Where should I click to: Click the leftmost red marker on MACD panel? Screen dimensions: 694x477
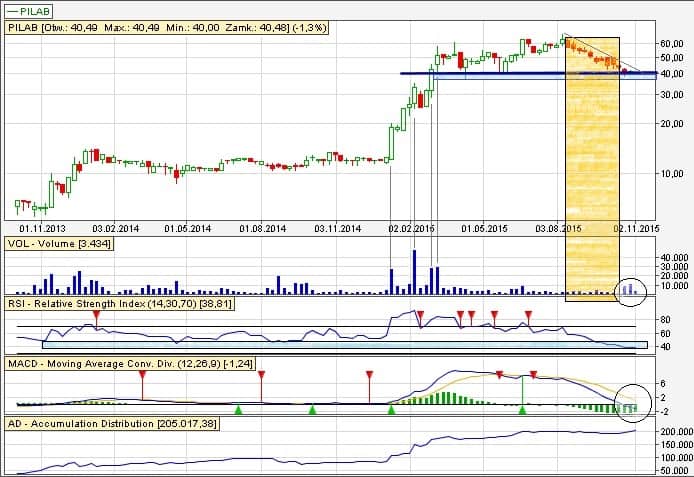(142, 375)
